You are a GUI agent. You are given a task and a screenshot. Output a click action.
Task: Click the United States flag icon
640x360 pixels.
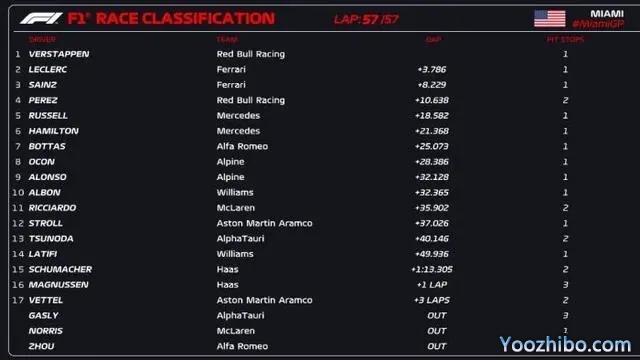point(549,19)
